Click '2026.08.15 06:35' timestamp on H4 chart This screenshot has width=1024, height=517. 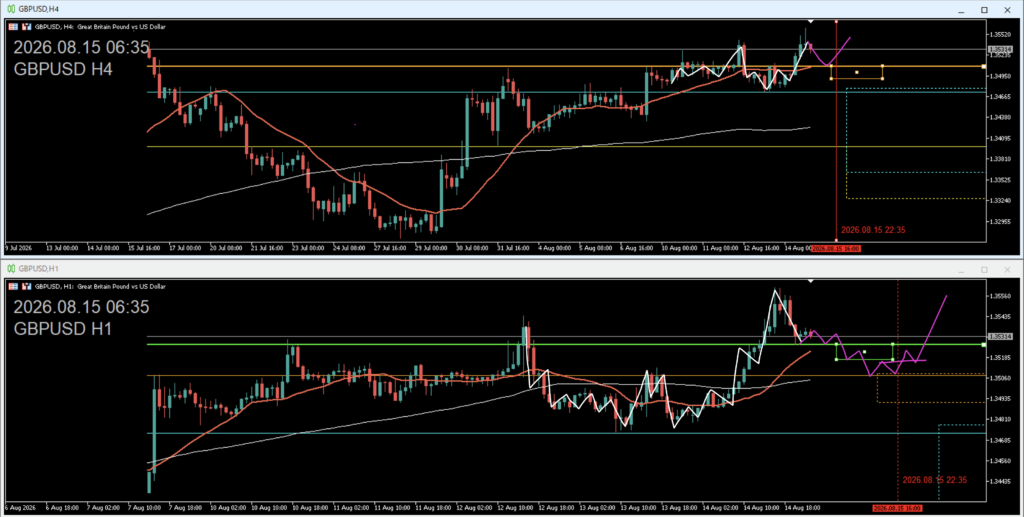(81, 48)
